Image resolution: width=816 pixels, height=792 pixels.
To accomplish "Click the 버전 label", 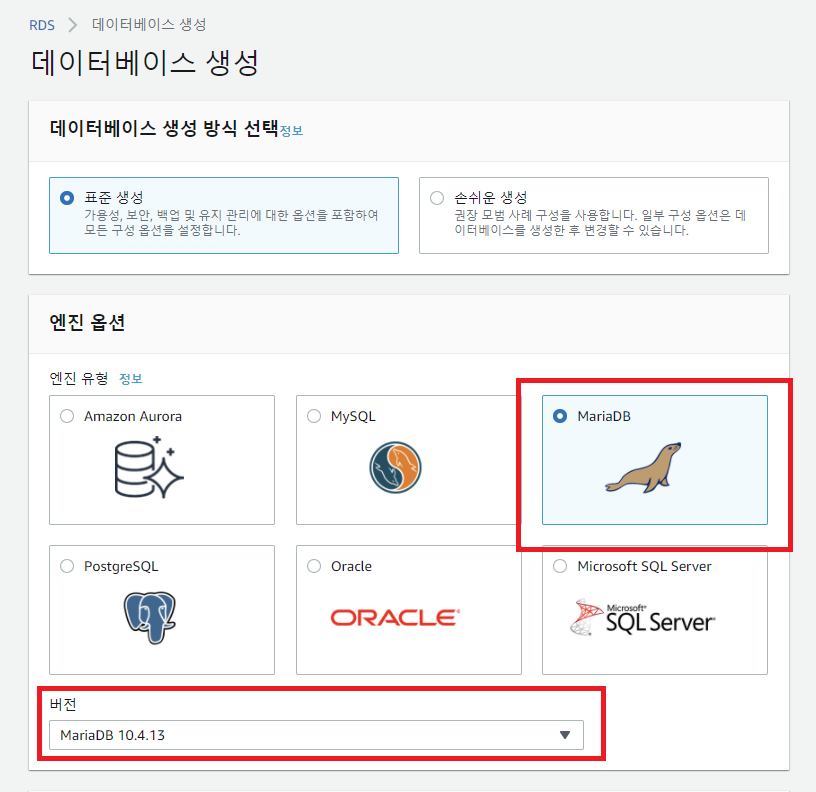I will (x=63, y=705).
